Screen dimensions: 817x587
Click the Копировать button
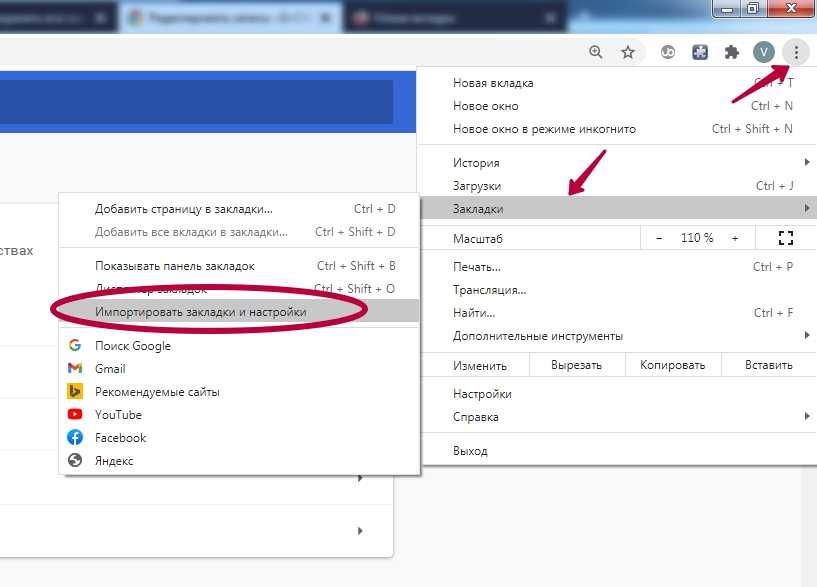672,366
